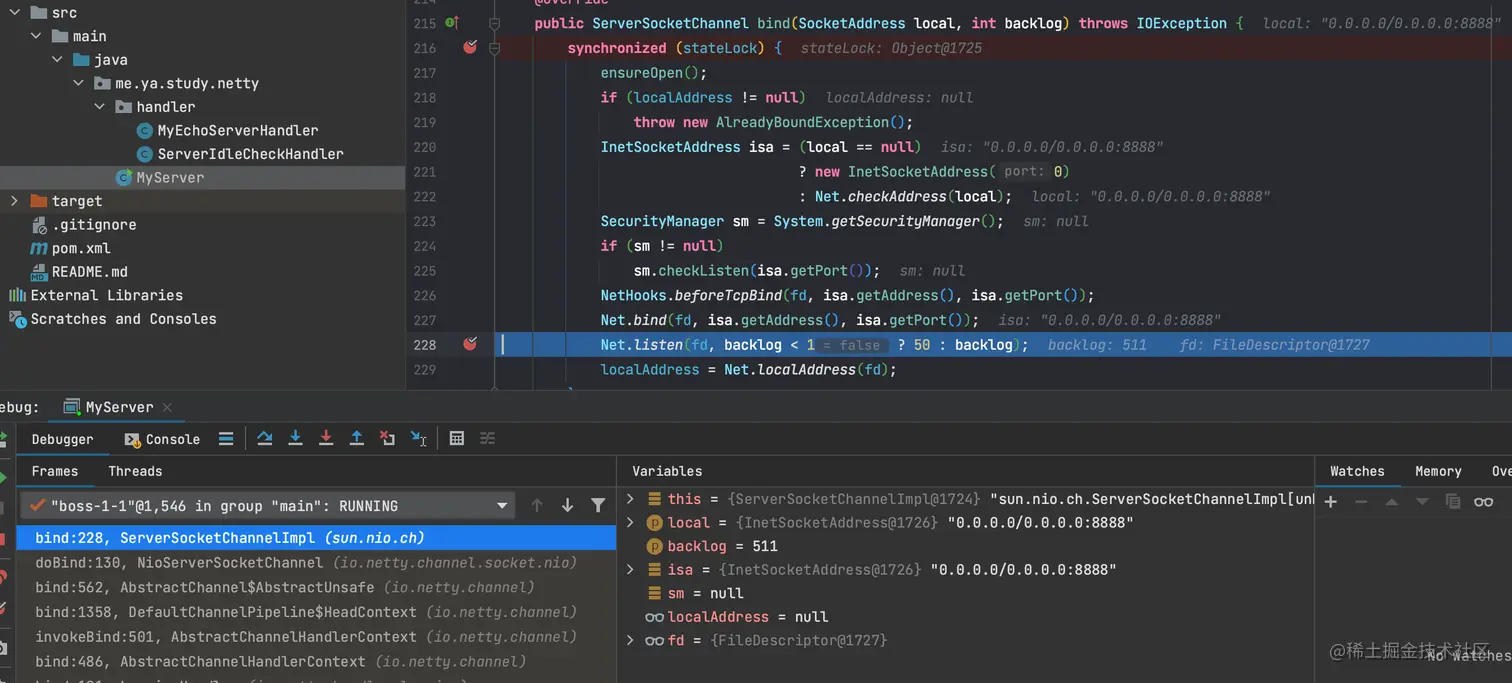Click the threads layout icon beside Console
Viewport: 1512px width, 683px height.
tap(226, 438)
